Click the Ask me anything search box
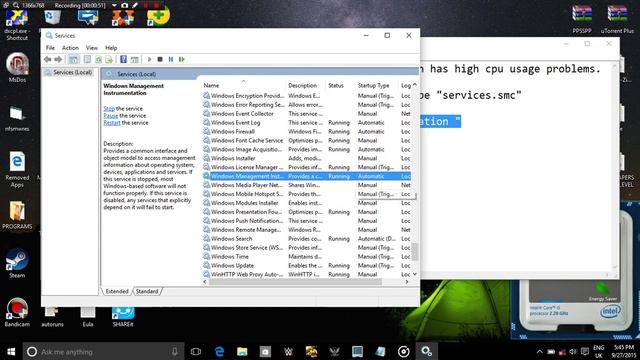The height and width of the screenshot is (360, 640). 103,351
